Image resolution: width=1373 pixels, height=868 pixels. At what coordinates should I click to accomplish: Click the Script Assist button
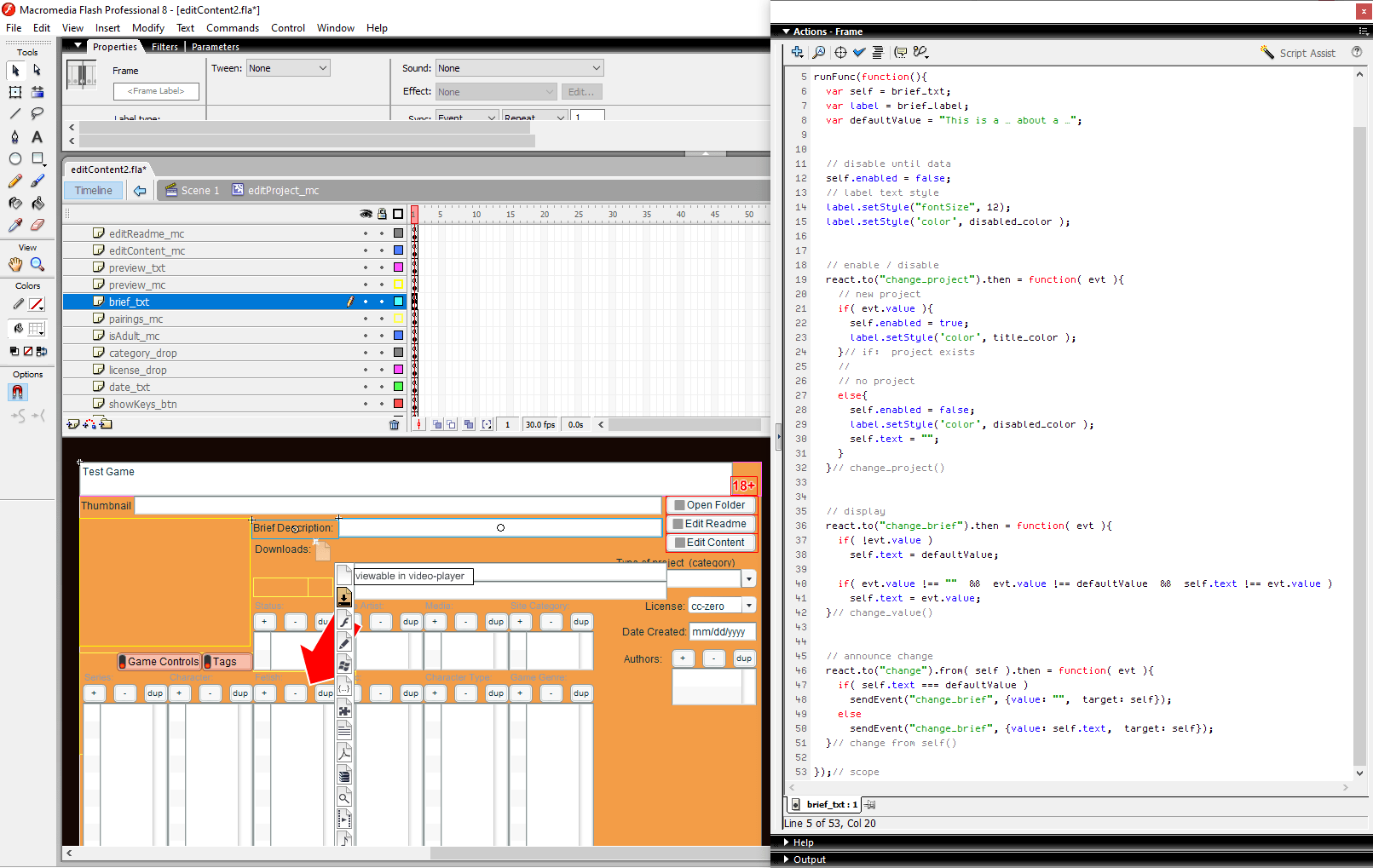tap(1298, 53)
